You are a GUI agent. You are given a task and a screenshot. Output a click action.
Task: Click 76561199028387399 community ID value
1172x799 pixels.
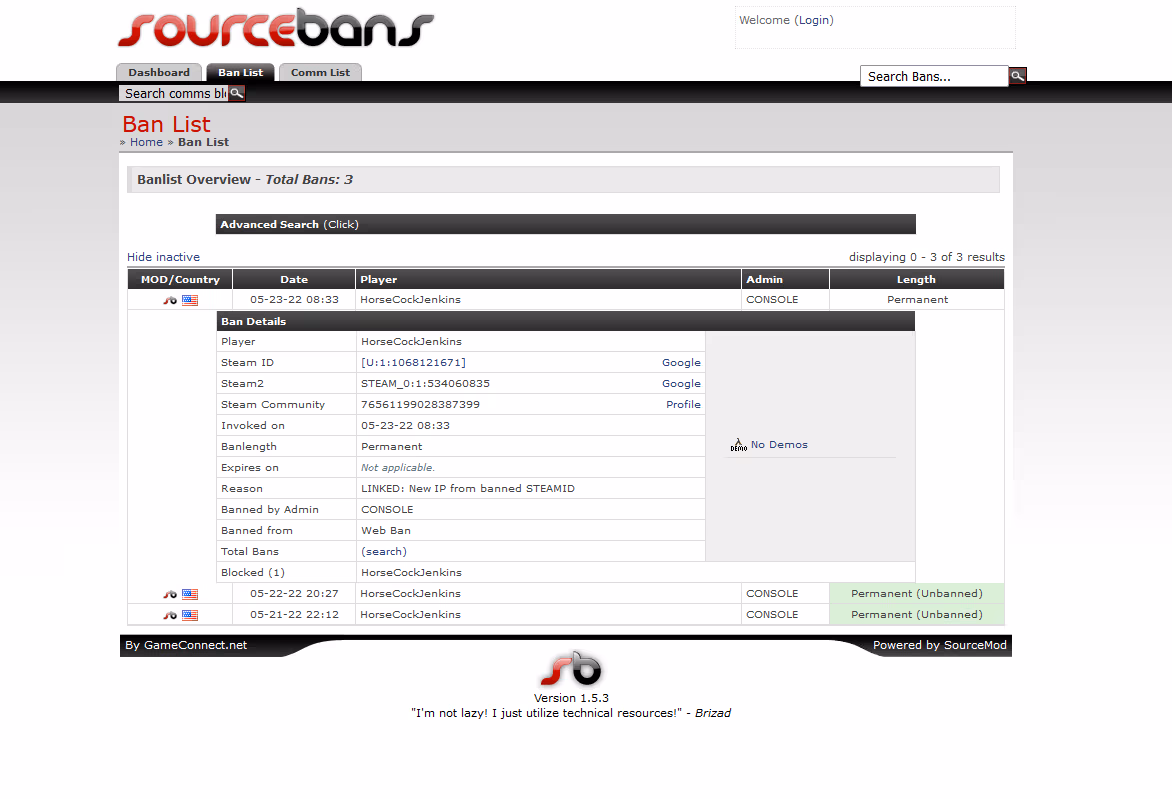[x=420, y=404]
